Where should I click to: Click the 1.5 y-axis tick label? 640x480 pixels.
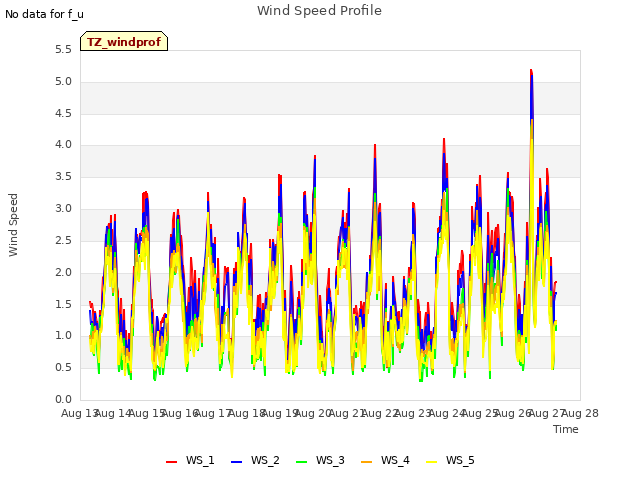point(63,304)
